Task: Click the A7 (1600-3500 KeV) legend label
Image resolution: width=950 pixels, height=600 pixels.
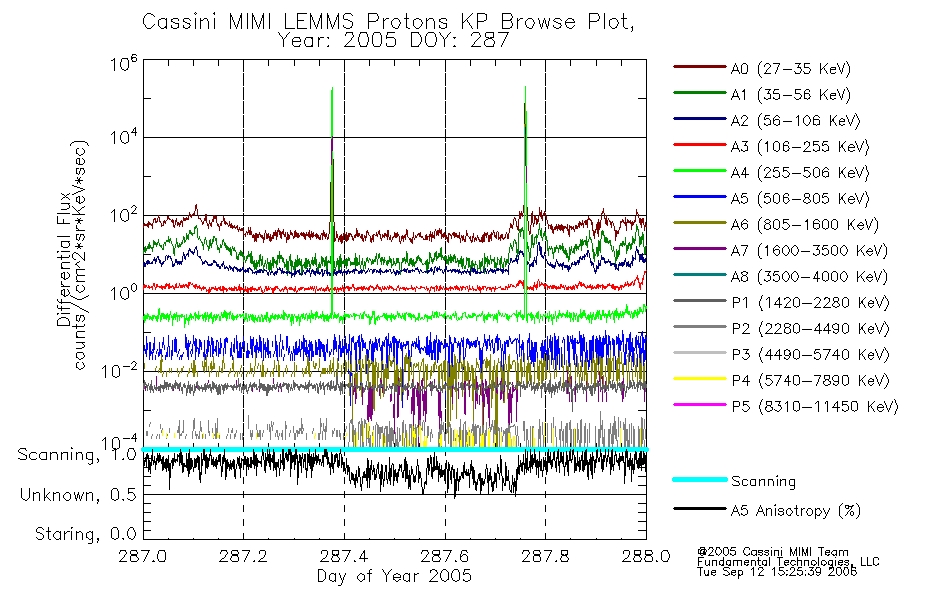Action: tap(809, 251)
